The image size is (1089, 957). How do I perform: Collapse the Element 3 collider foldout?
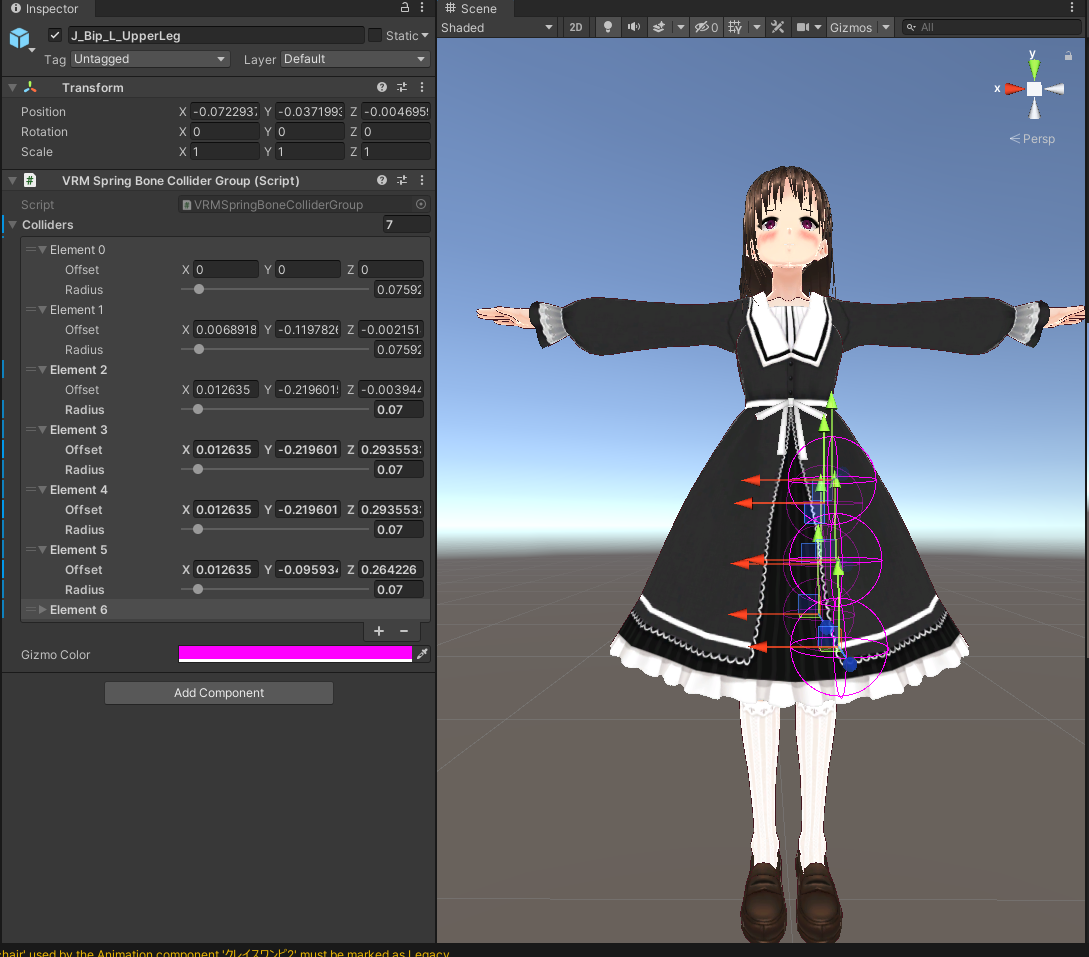(41, 429)
